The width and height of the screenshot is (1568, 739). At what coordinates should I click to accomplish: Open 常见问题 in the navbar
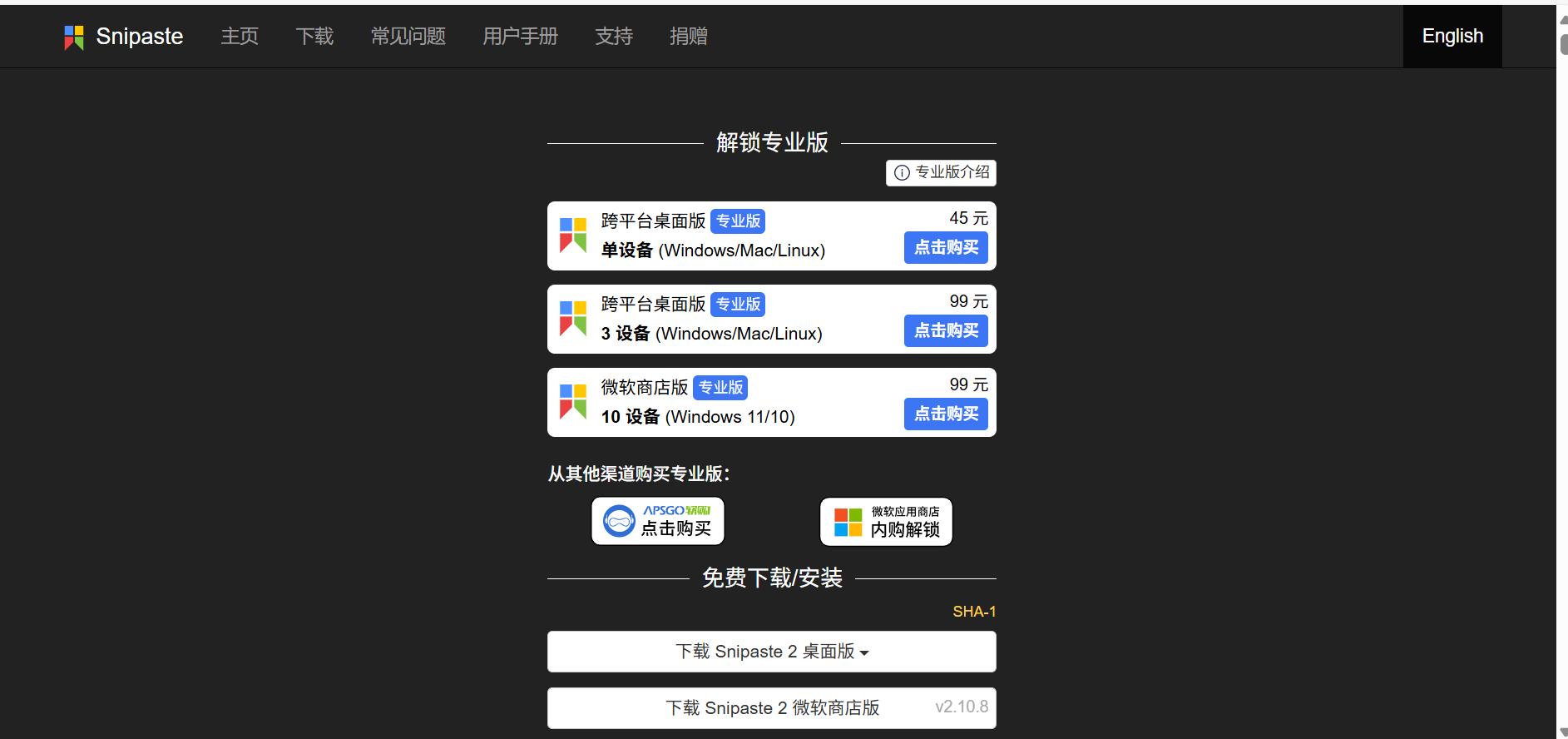coord(408,37)
